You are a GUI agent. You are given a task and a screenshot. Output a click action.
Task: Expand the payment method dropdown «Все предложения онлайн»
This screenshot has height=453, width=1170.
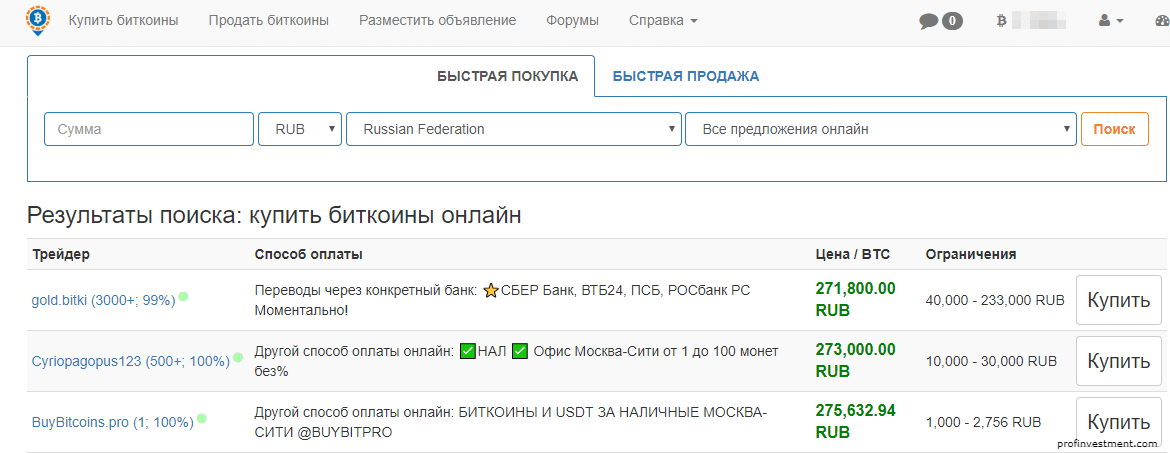[x=880, y=129]
